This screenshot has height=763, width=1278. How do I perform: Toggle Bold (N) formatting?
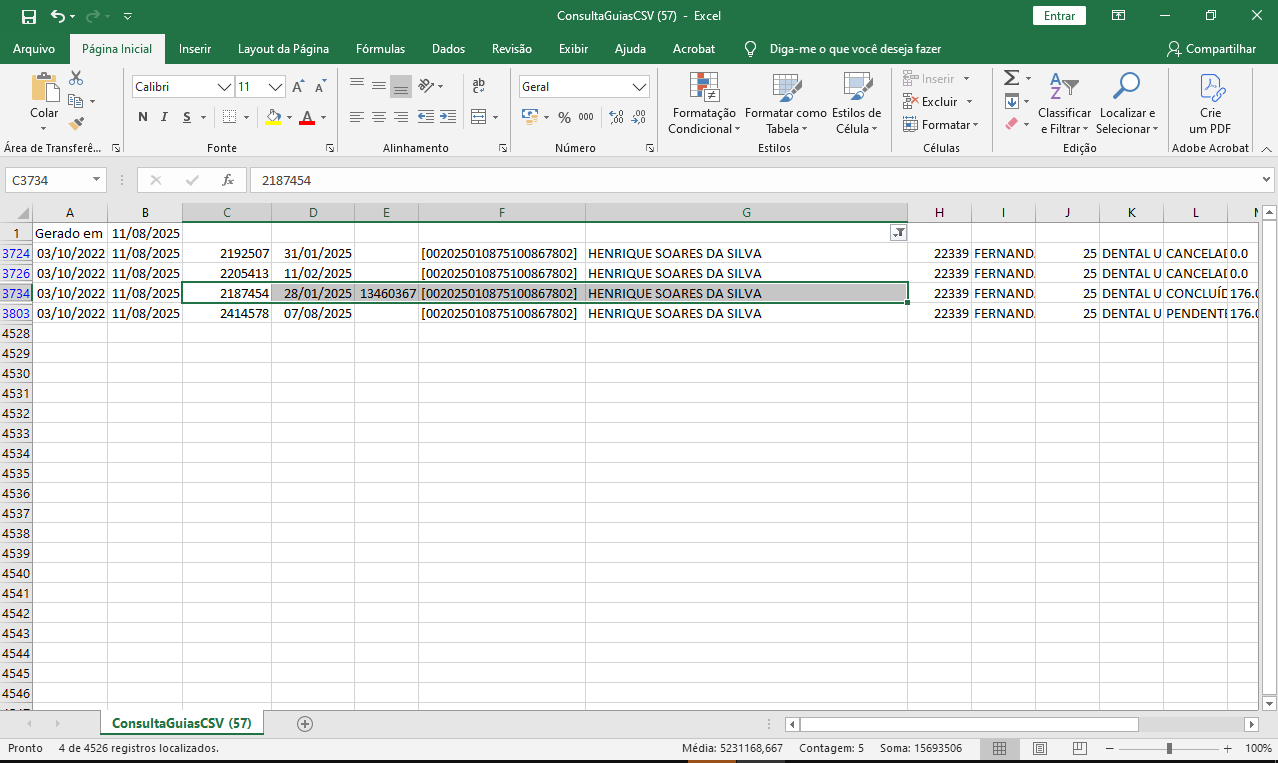(x=143, y=117)
